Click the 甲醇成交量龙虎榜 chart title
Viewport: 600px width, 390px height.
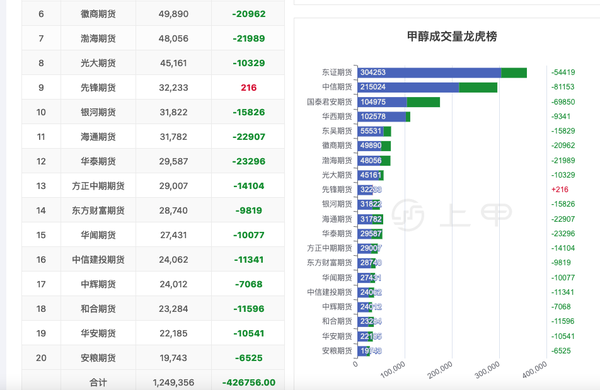[x=452, y=37]
